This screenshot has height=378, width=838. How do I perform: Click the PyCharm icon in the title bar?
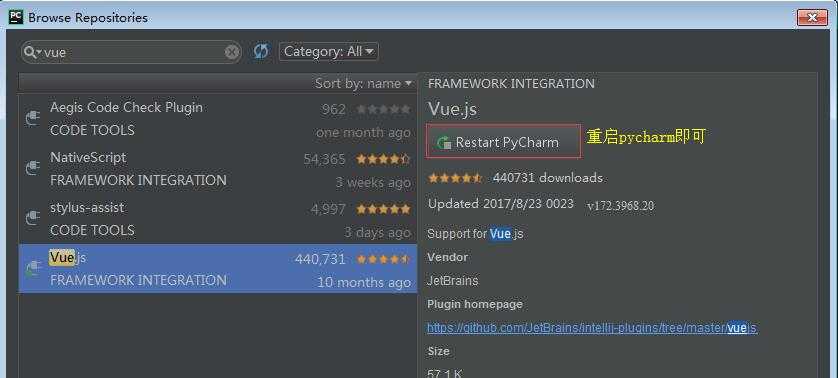click(16, 18)
